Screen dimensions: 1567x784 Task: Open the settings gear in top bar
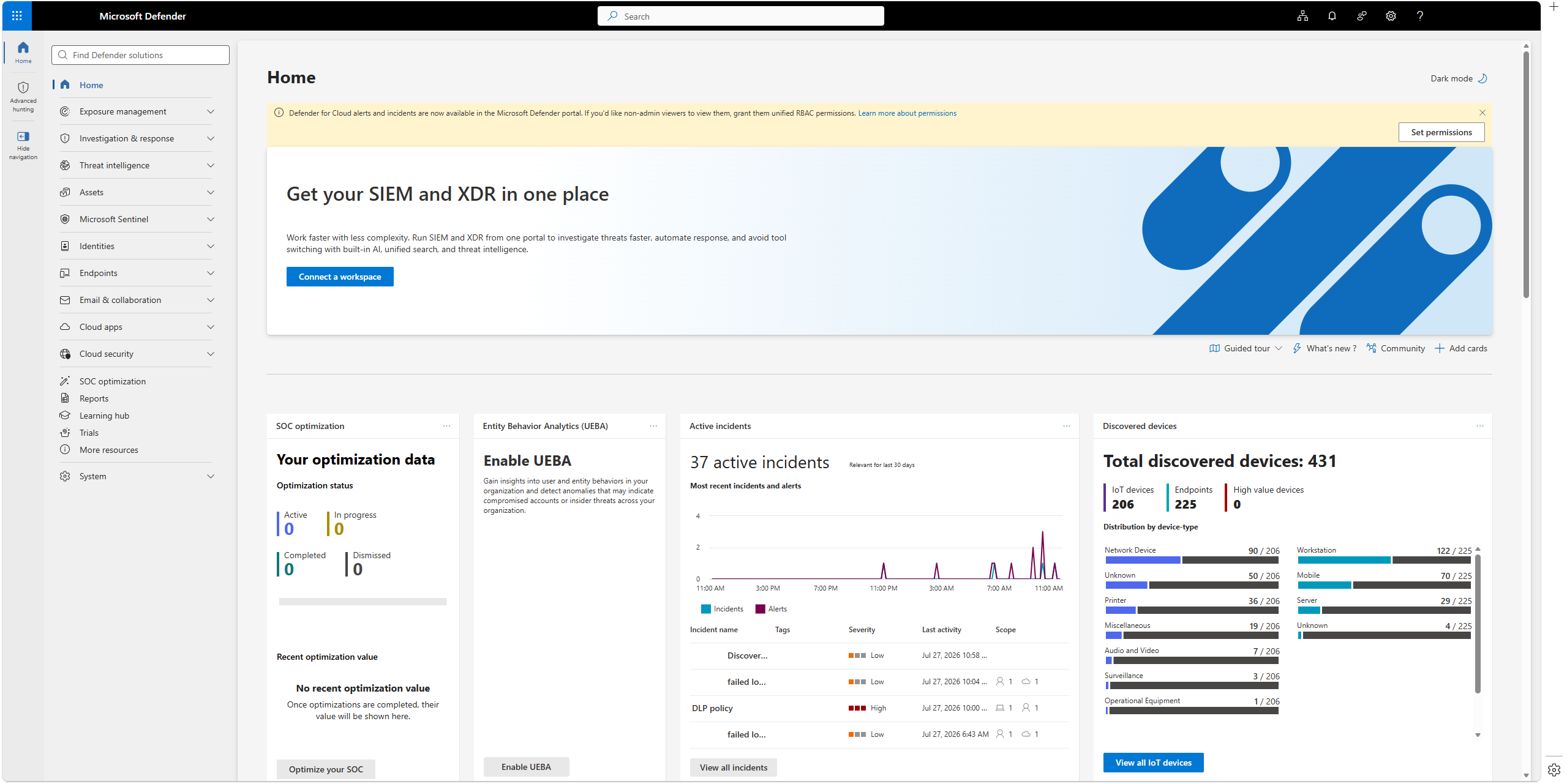coord(1391,16)
